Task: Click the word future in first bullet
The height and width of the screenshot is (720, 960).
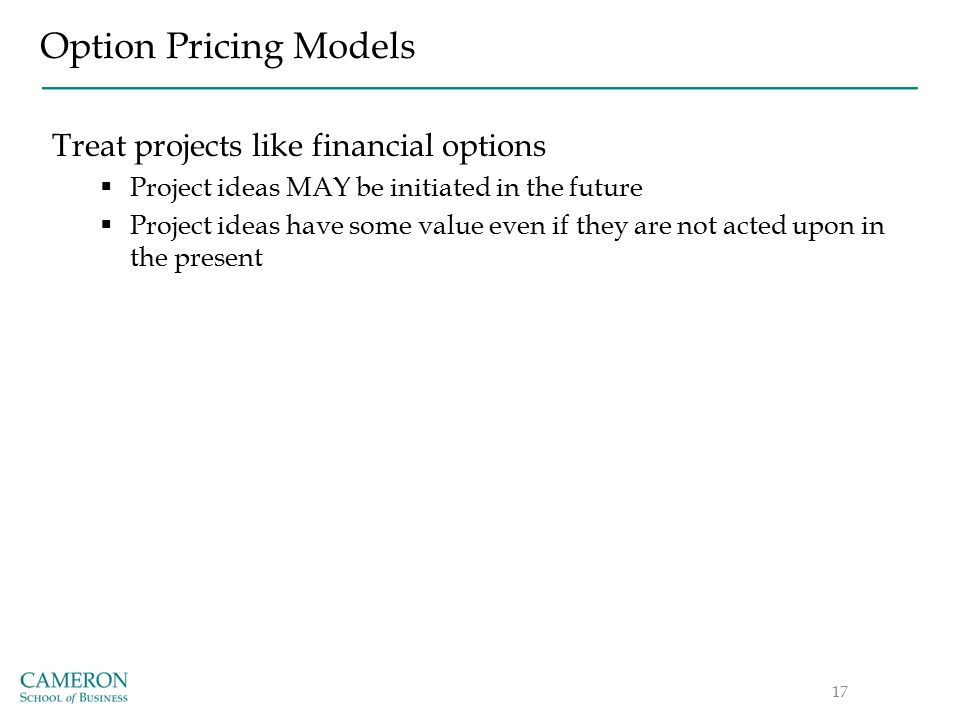Action: click(606, 187)
